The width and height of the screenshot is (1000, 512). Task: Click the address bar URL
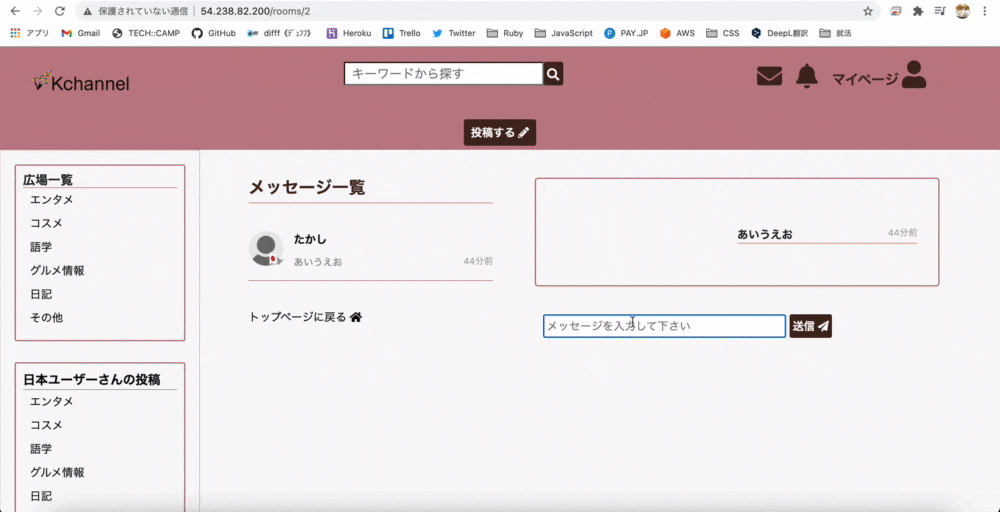(255, 11)
